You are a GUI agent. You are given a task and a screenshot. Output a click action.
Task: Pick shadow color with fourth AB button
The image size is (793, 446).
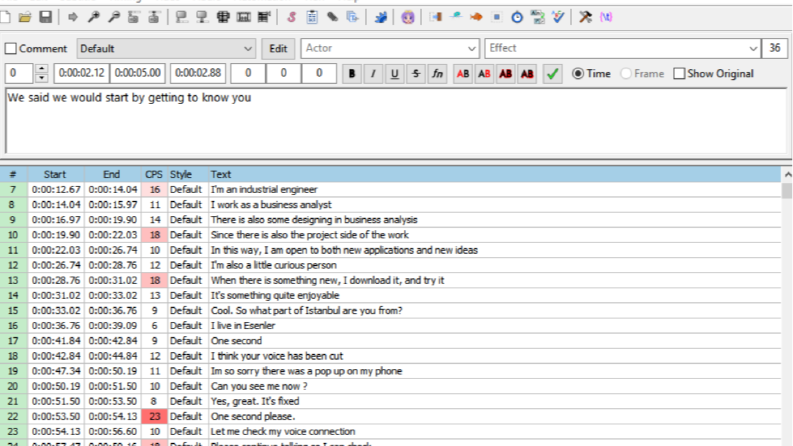[527, 74]
